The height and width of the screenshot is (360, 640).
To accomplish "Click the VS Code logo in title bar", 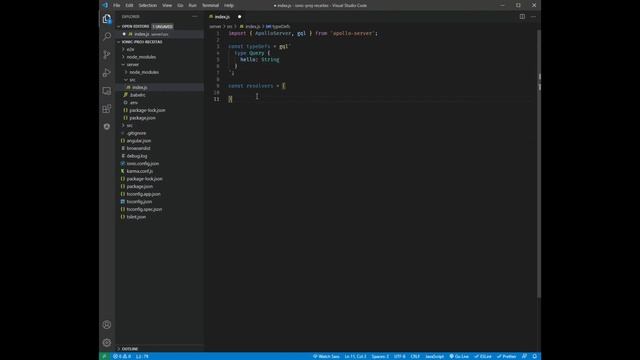I will coord(105,5).
